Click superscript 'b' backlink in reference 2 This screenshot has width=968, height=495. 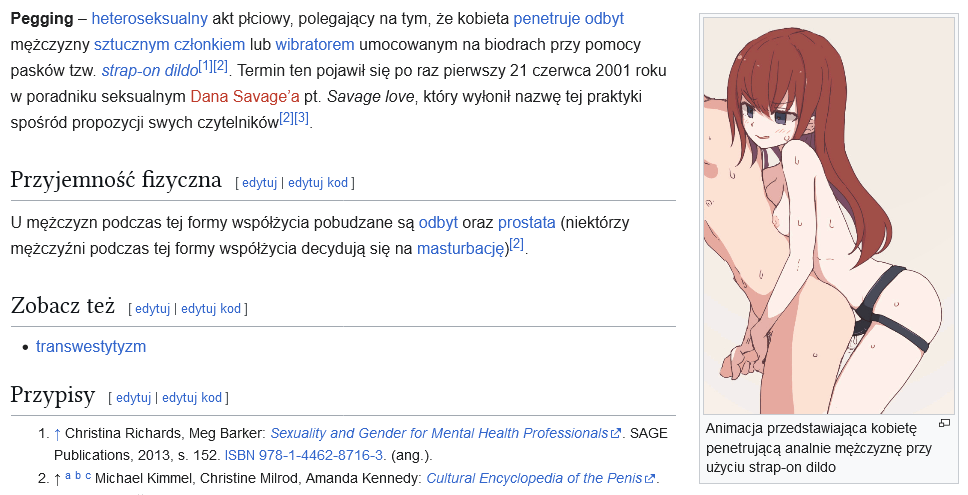(x=78, y=475)
